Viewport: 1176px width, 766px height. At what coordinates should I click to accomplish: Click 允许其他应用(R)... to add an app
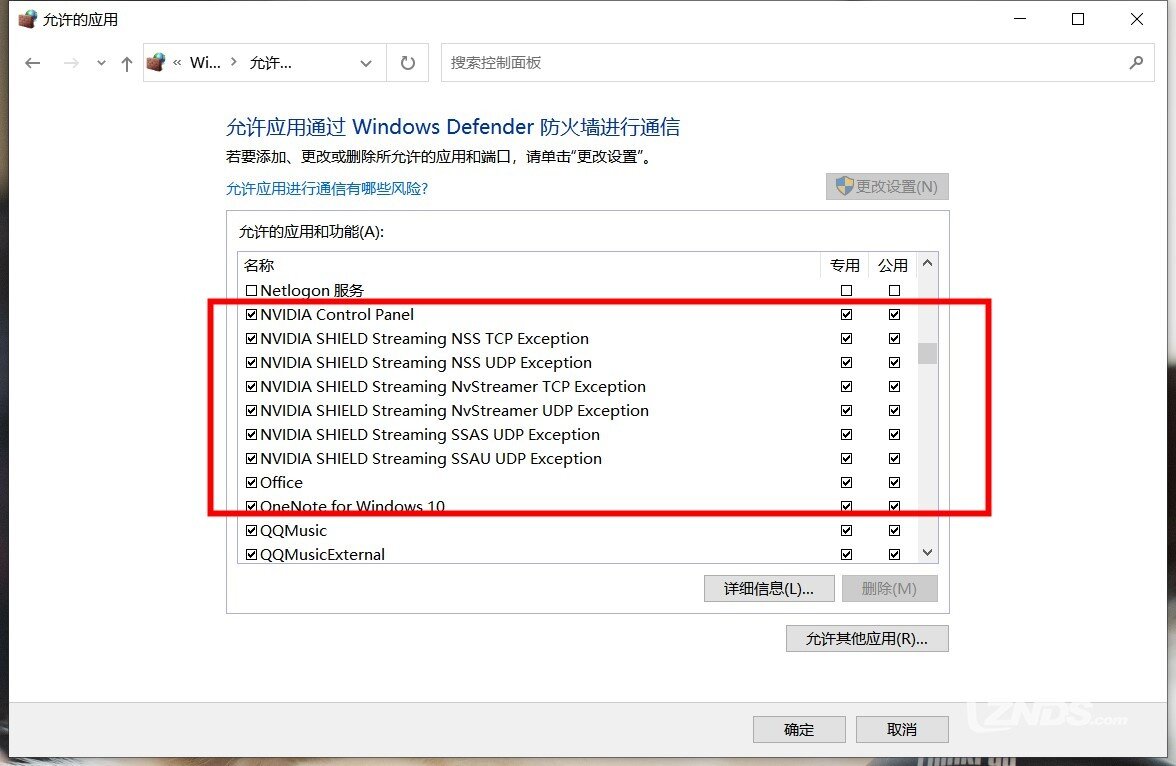tap(867, 638)
